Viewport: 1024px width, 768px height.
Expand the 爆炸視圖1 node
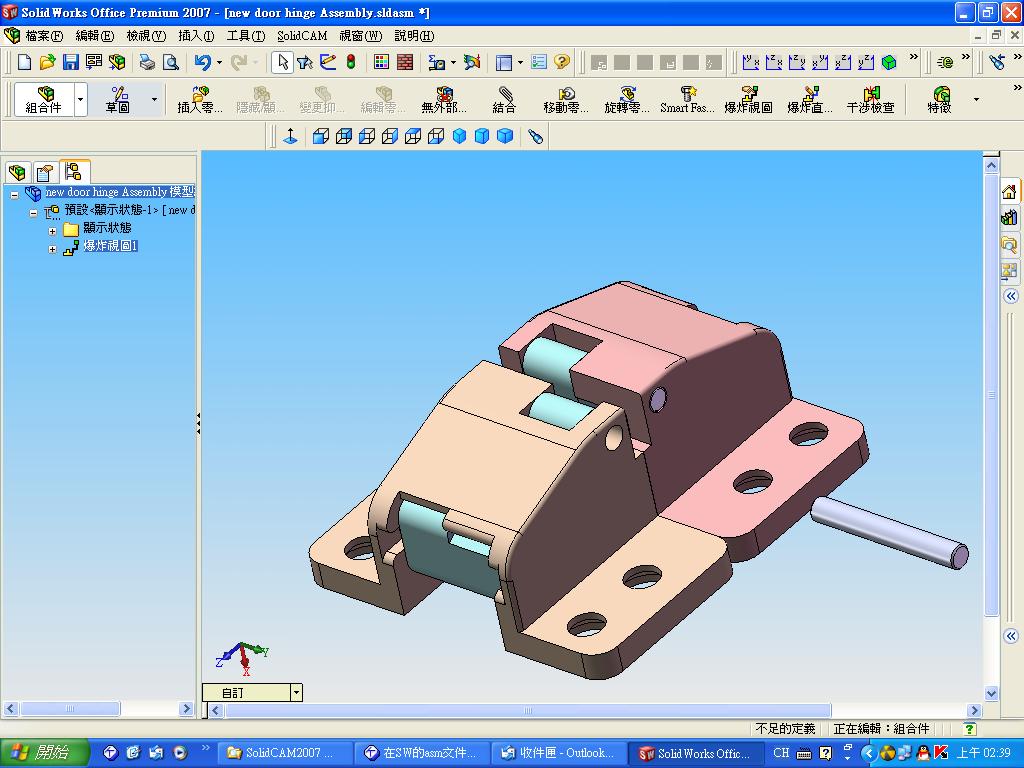[x=52, y=249]
